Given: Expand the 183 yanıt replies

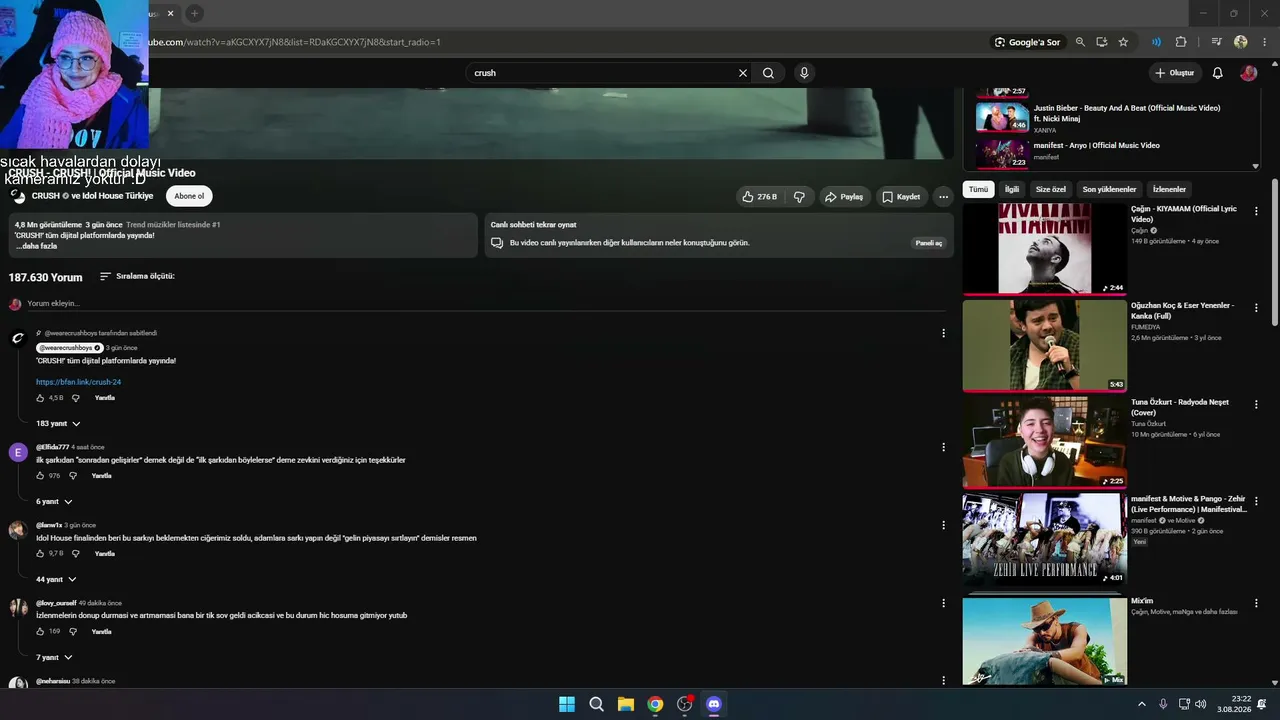Looking at the screenshot, I should tap(58, 424).
